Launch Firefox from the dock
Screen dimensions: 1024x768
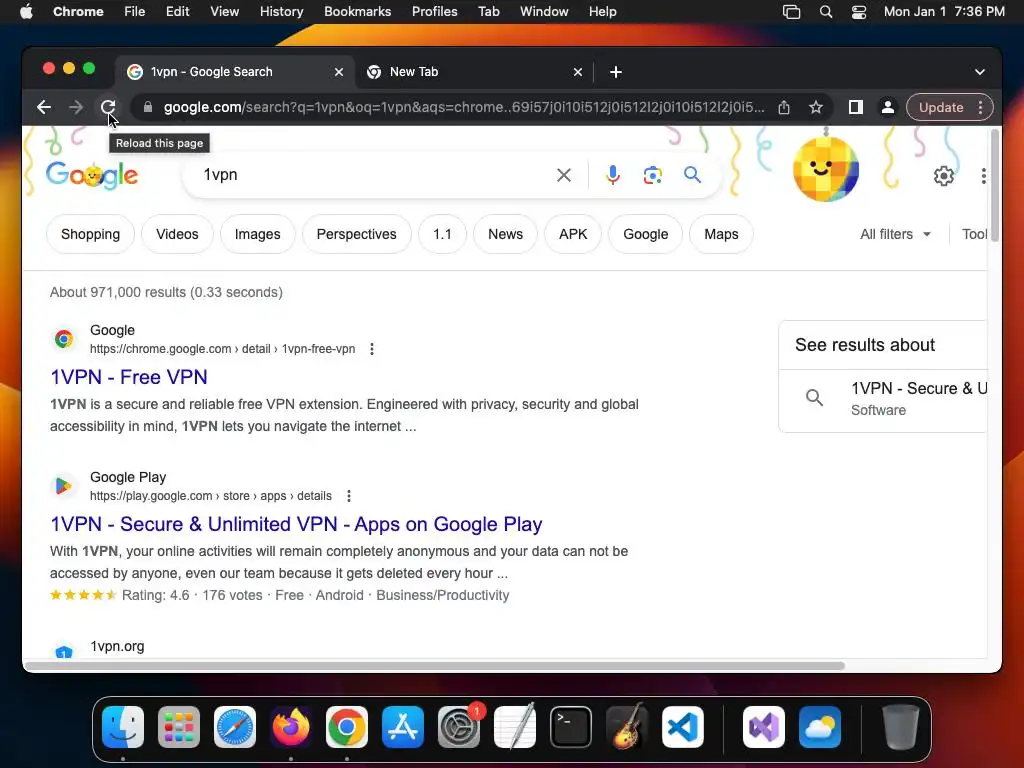click(x=291, y=727)
